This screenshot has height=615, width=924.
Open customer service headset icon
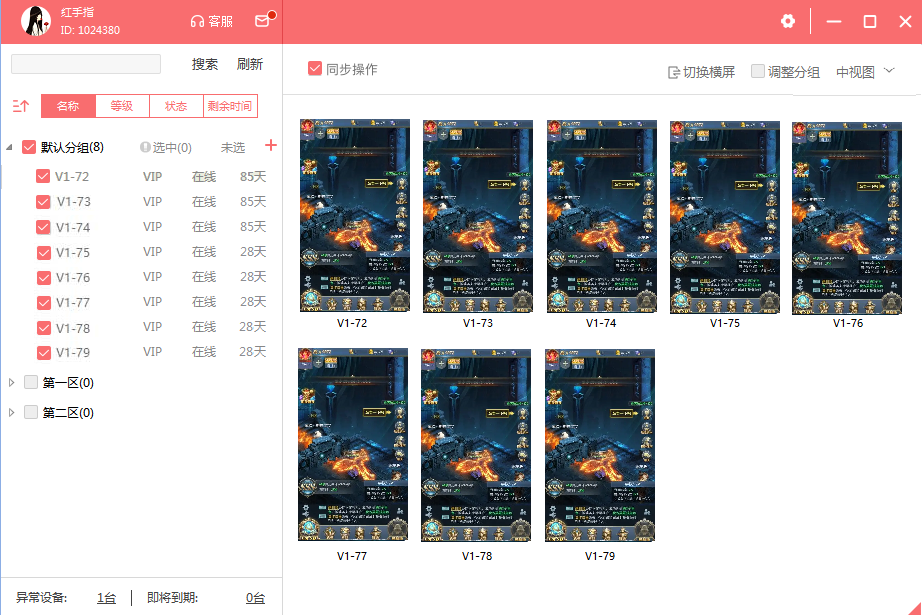(x=197, y=22)
